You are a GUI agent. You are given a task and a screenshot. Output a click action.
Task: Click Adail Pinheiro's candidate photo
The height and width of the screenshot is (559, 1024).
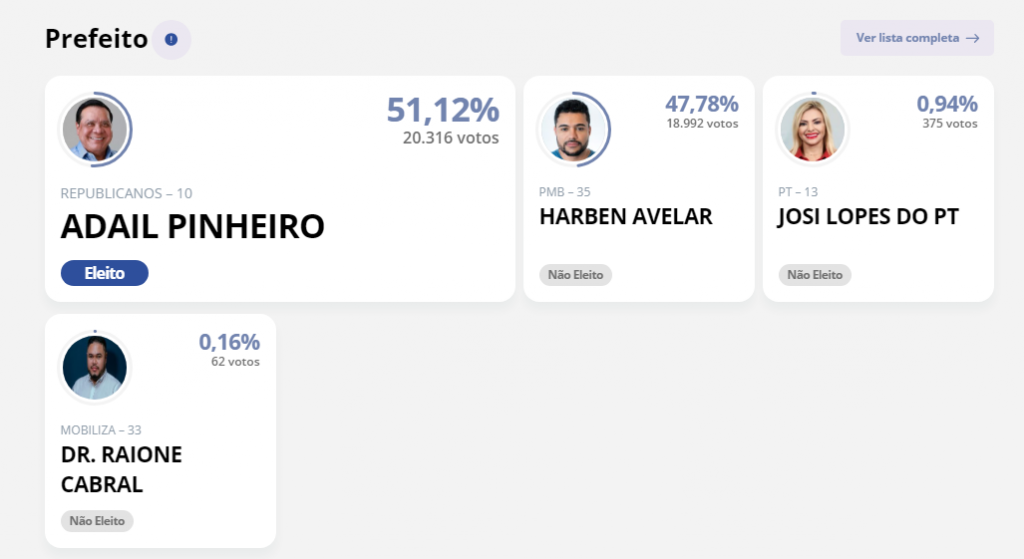(x=95, y=130)
